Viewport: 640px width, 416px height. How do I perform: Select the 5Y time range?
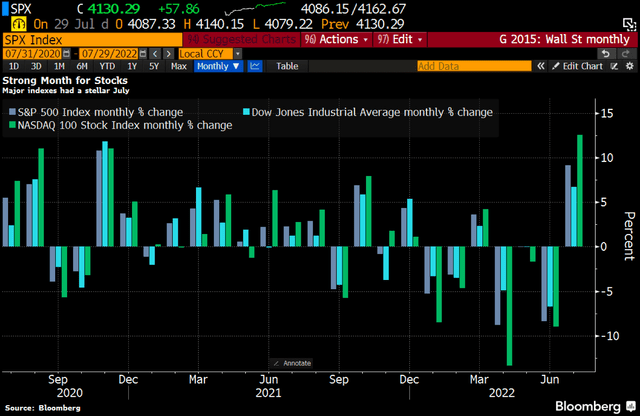click(x=154, y=66)
